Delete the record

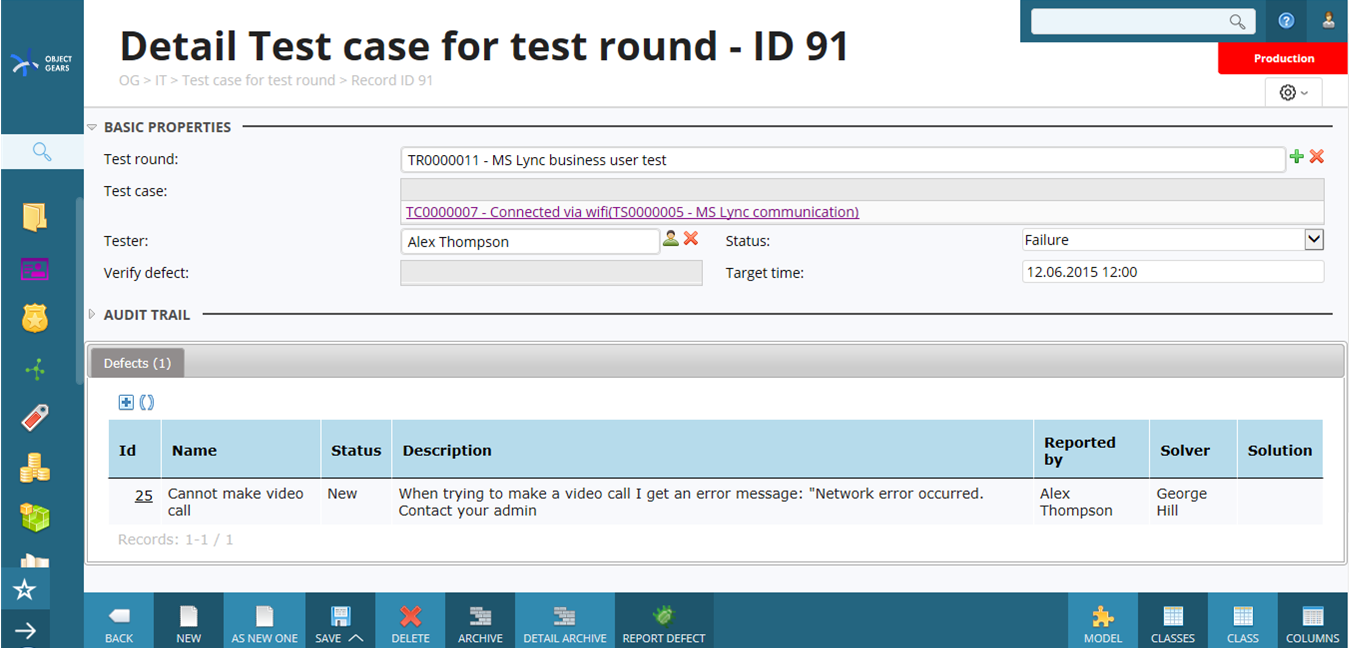410,621
